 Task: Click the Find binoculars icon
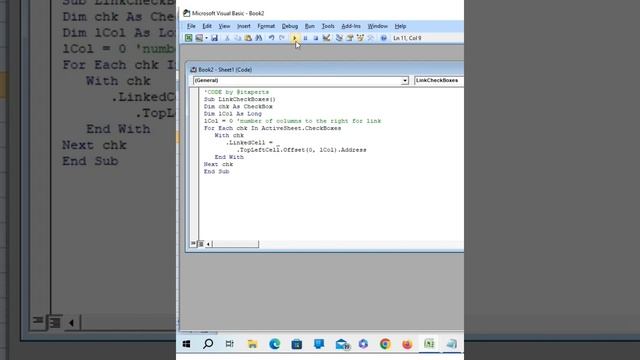259,38
